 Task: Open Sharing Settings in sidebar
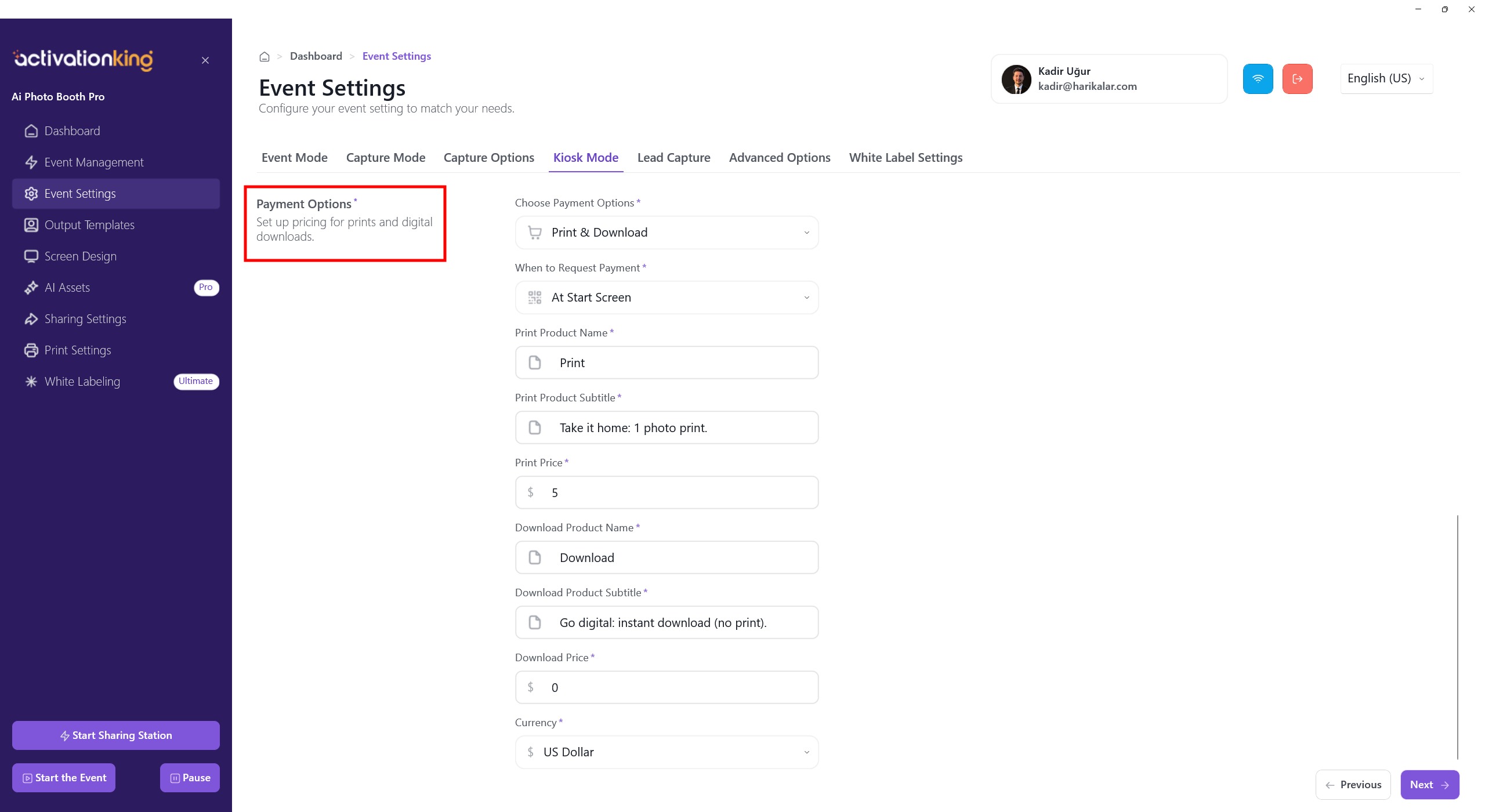[85, 319]
